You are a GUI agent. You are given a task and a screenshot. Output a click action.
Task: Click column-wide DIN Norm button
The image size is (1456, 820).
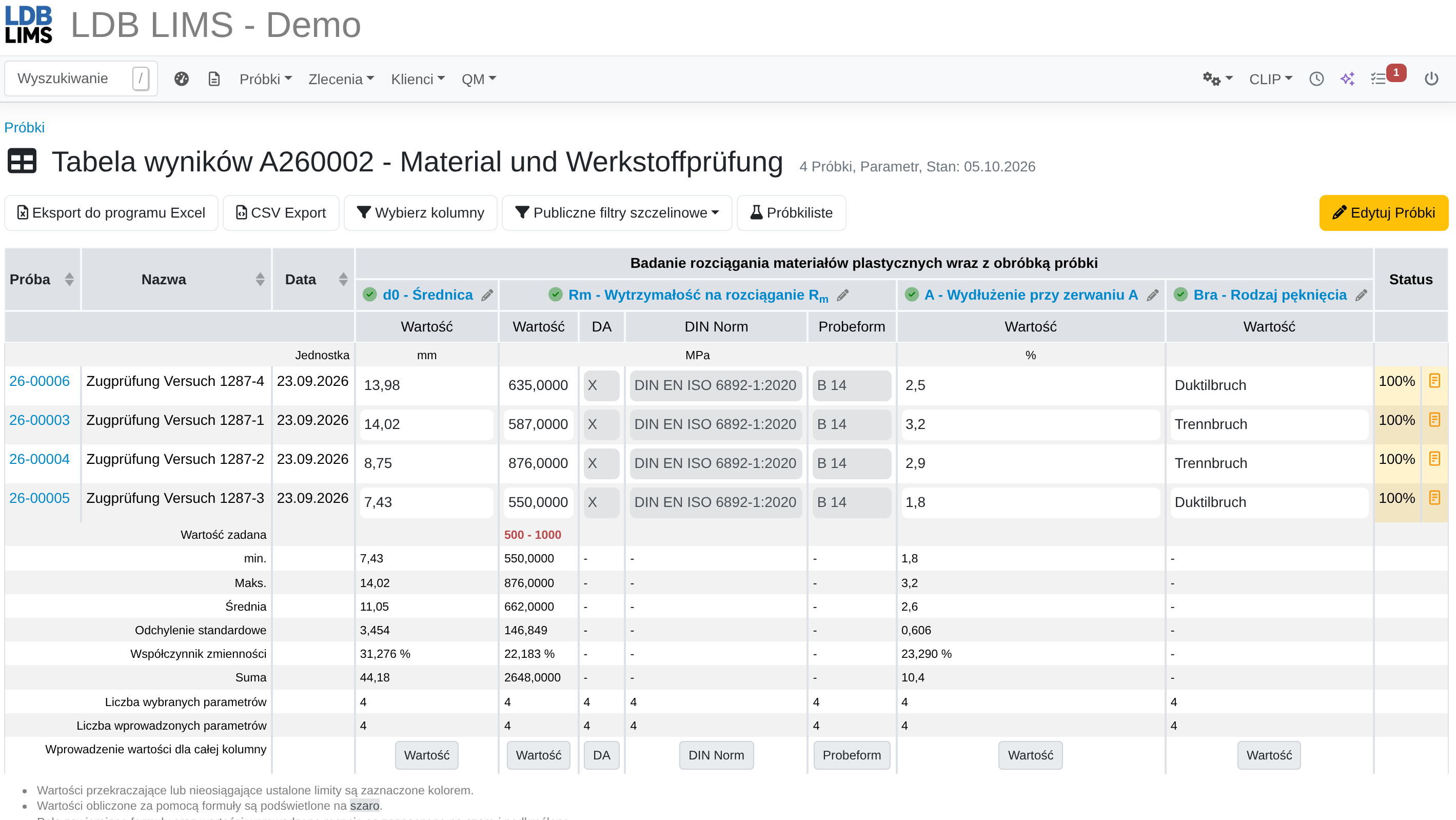pyautogui.click(x=716, y=755)
